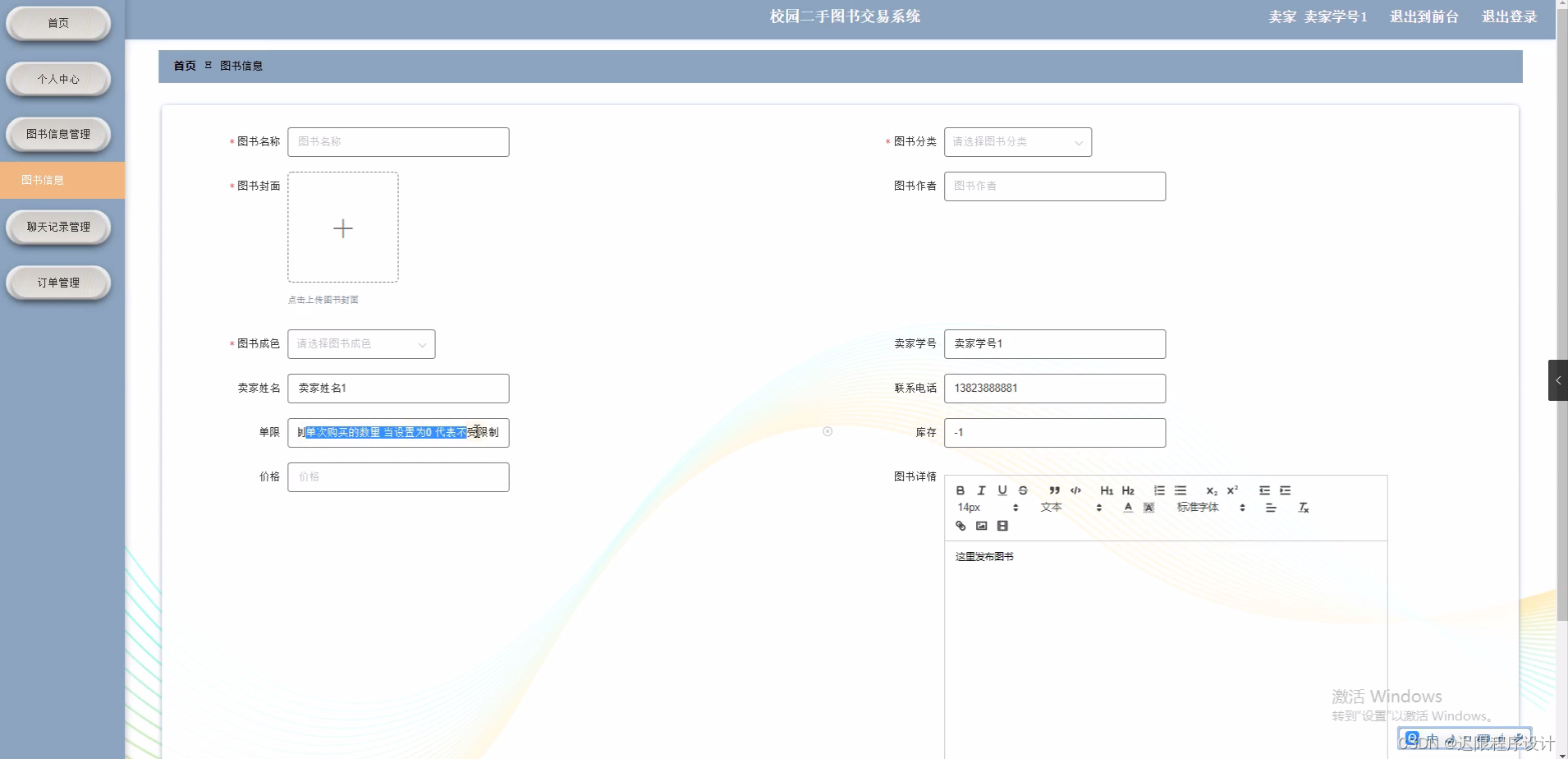Screen dimensions: 1568x759
Task: Insert an image into the book details
Action: point(982,526)
